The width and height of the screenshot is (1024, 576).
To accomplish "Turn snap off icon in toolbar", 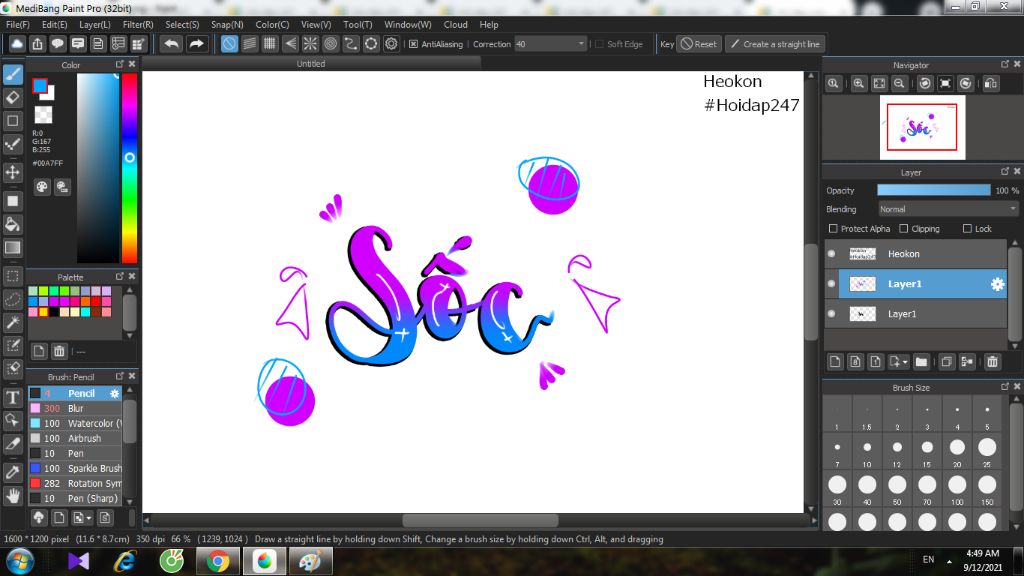I will 229,44.
